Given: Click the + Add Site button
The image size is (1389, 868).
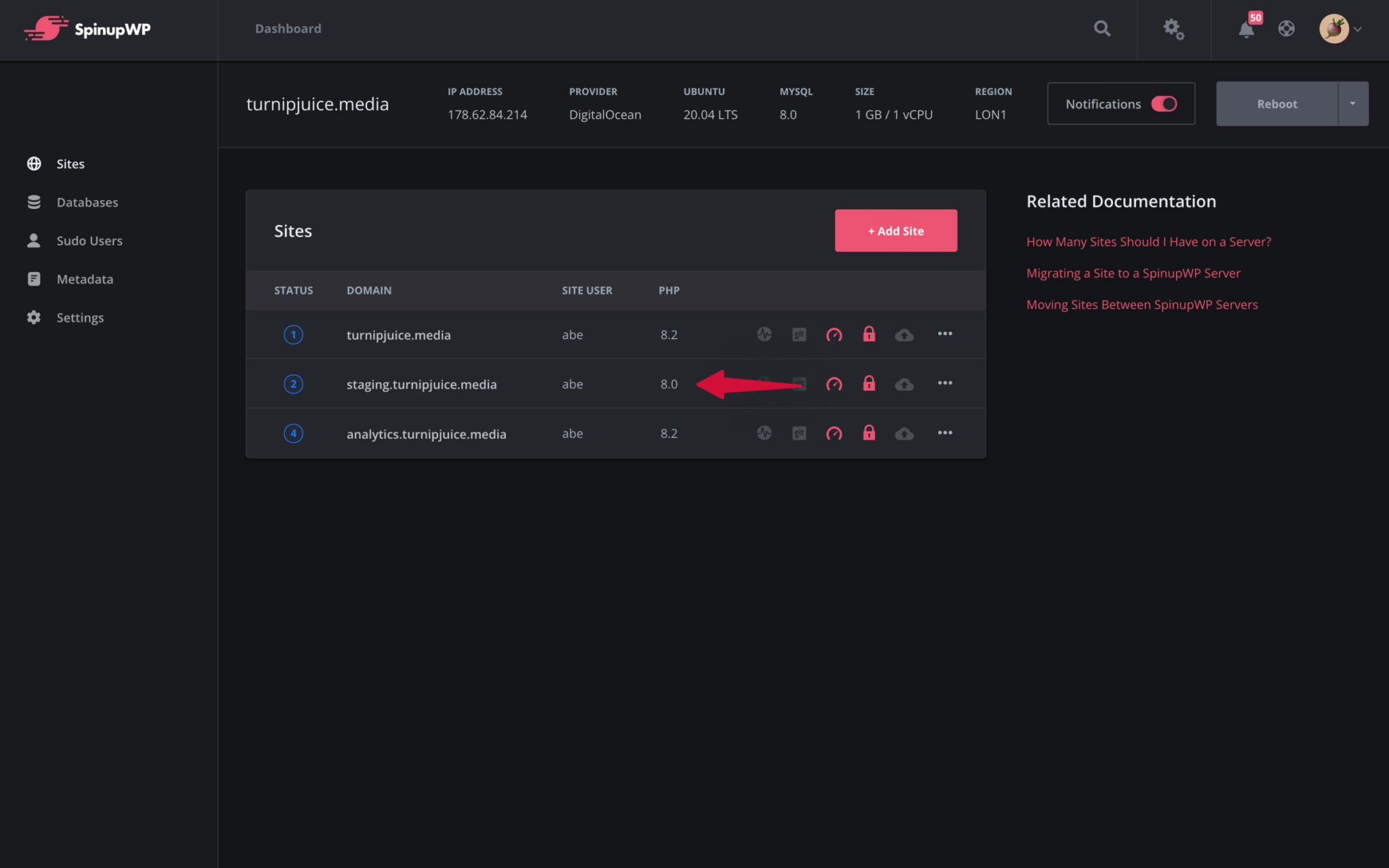Looking at the screenshot, I should click(895, 231).
